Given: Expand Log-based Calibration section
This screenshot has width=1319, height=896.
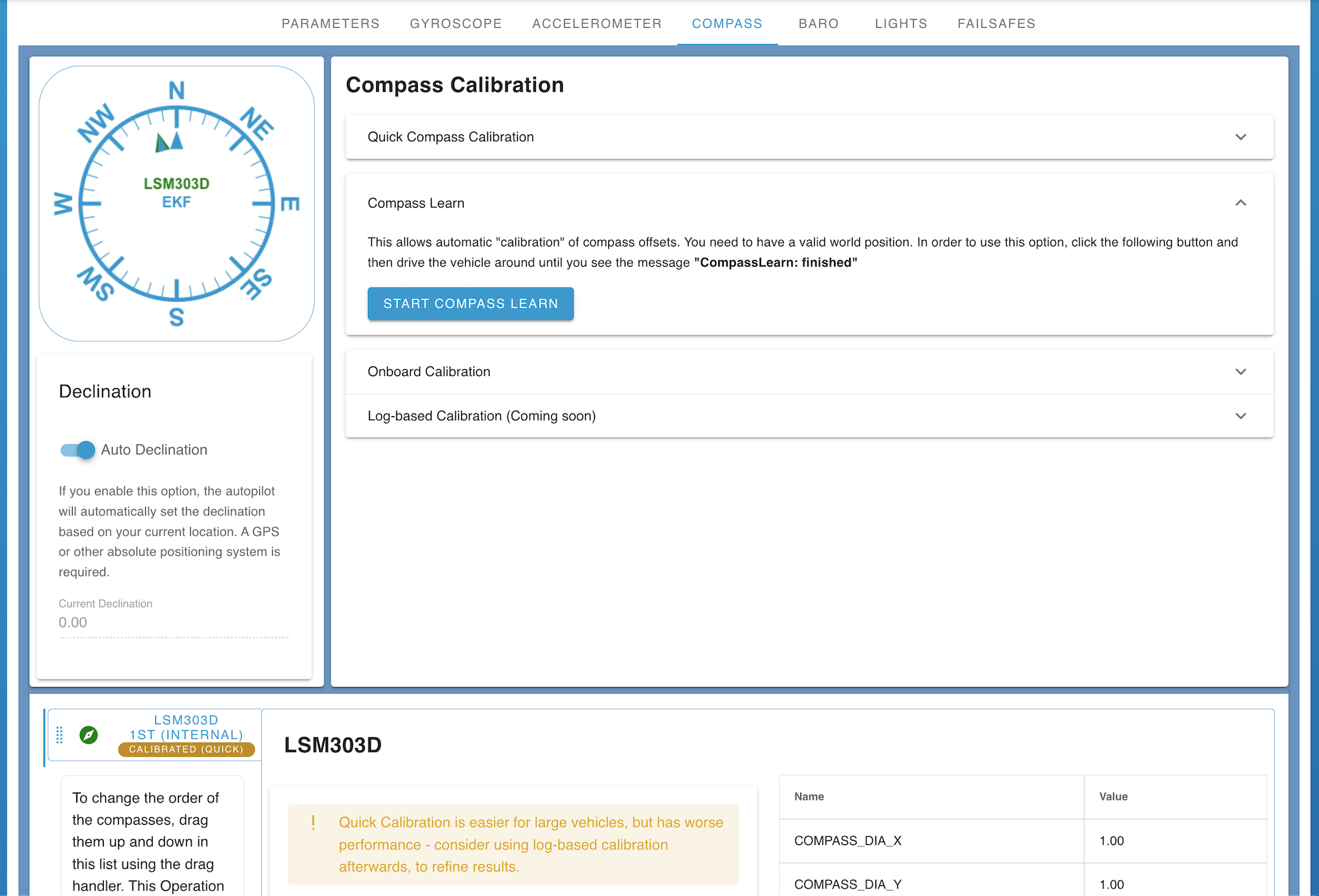Looking at the screenshot, I should [x=1241, y=415].
